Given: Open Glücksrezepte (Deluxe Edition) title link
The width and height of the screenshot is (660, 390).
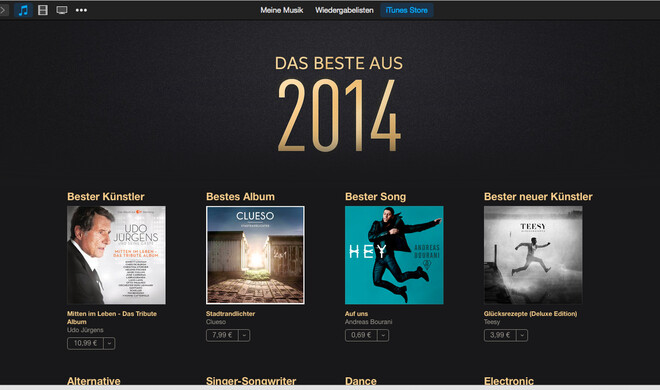Looking at the screenshot, I should point(530,313).
